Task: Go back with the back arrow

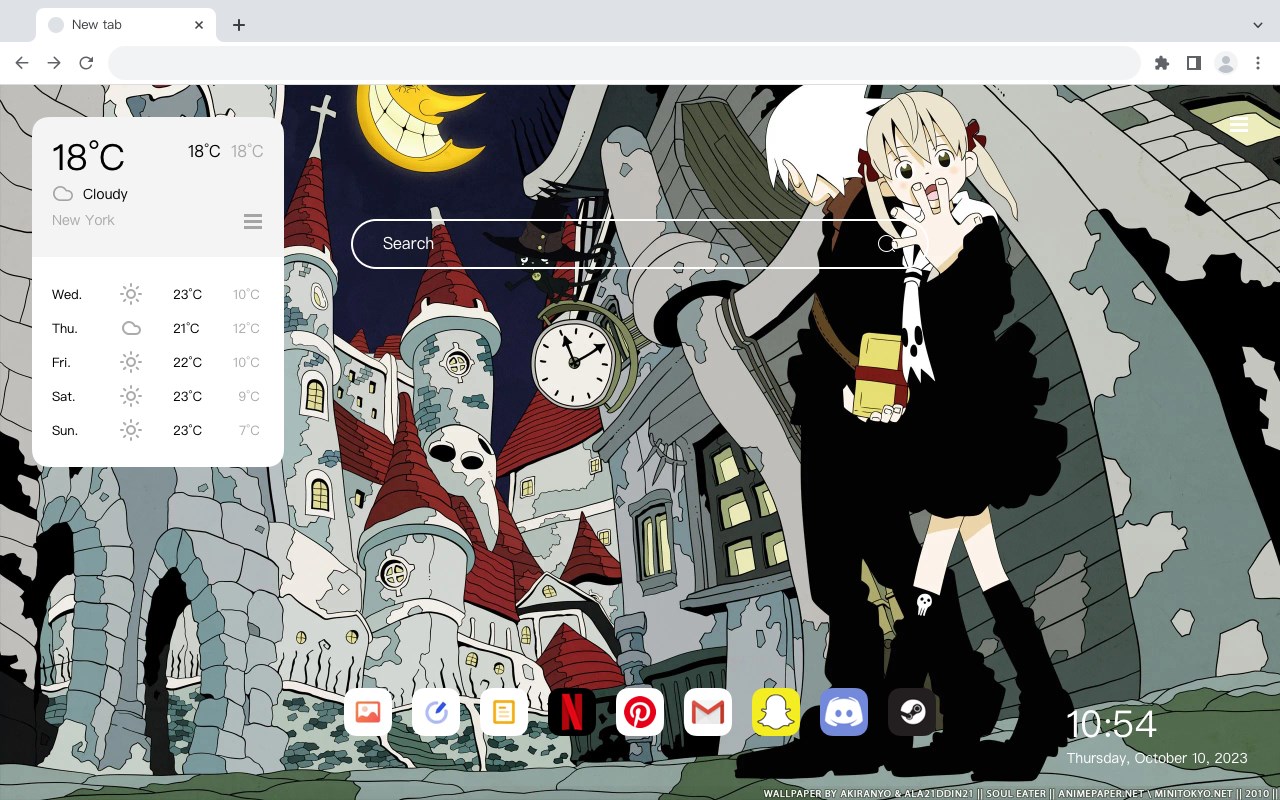Action: 22,63
